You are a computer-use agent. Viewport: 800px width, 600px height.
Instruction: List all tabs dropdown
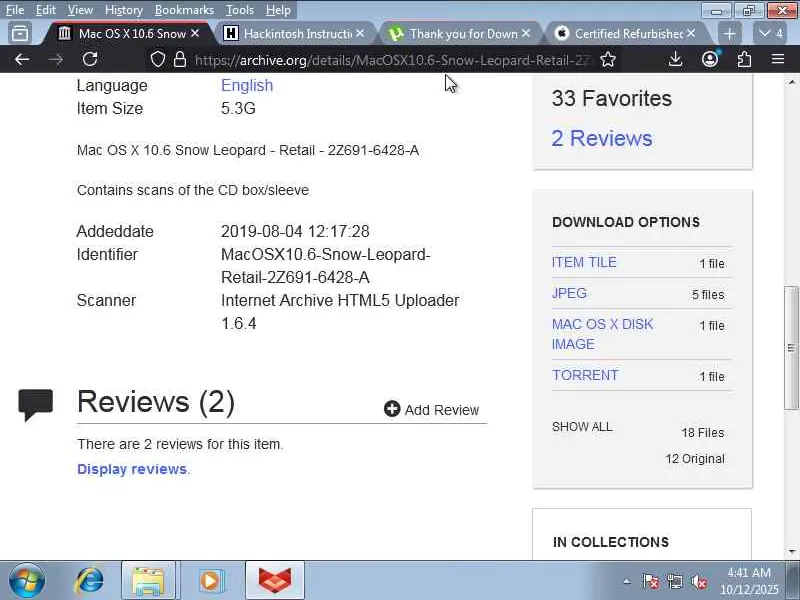pyautogui.click(x=770, y=34)
